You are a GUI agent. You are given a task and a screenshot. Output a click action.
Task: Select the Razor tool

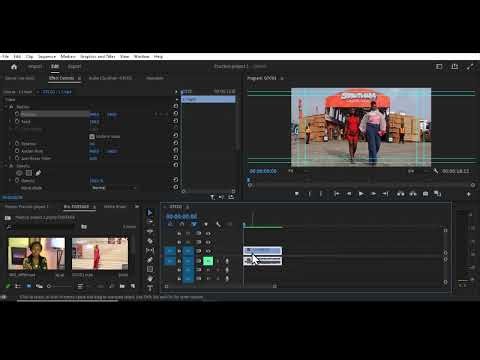point(150,241)
